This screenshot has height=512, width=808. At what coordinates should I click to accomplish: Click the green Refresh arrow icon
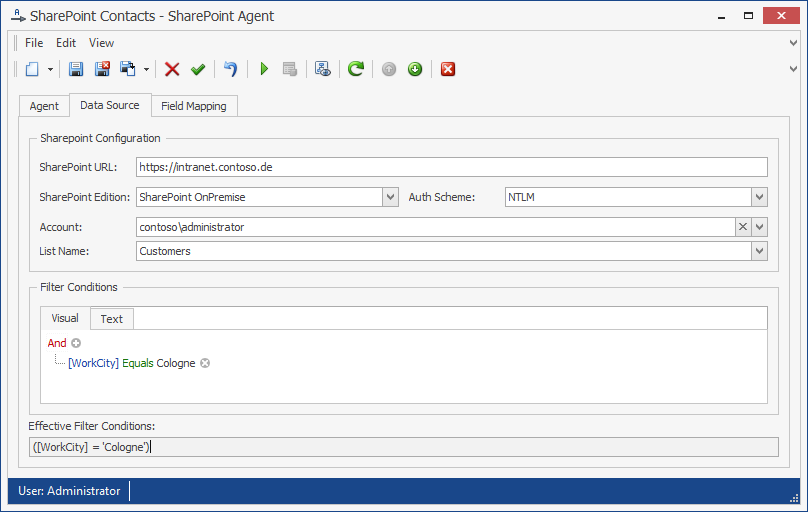coord(356,69)
